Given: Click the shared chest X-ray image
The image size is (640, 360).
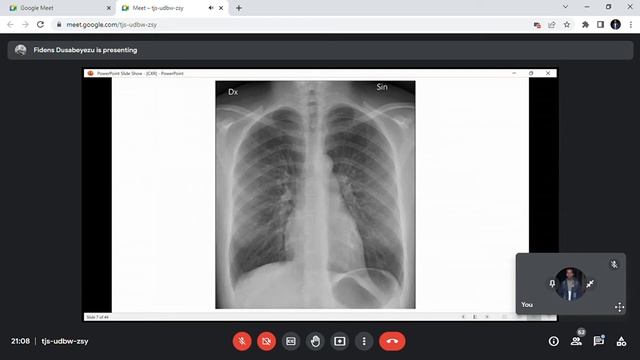Looking at the screenshot, I should click(315, 195).
